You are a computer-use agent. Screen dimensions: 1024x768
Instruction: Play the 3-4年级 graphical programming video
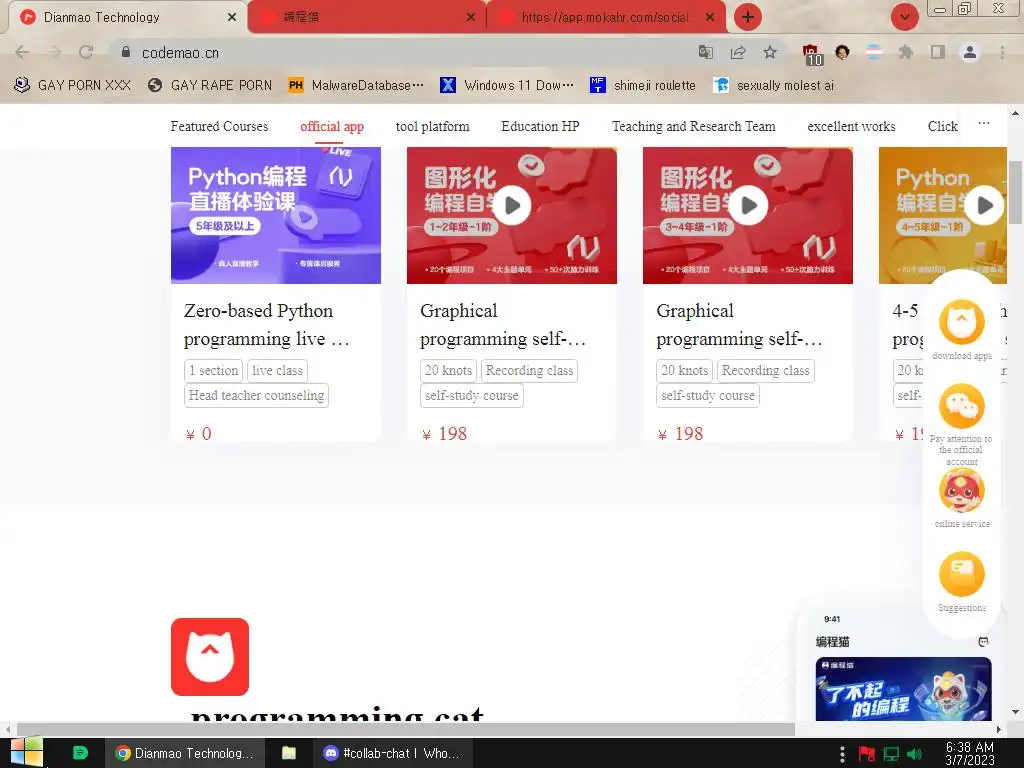[748, 206]
